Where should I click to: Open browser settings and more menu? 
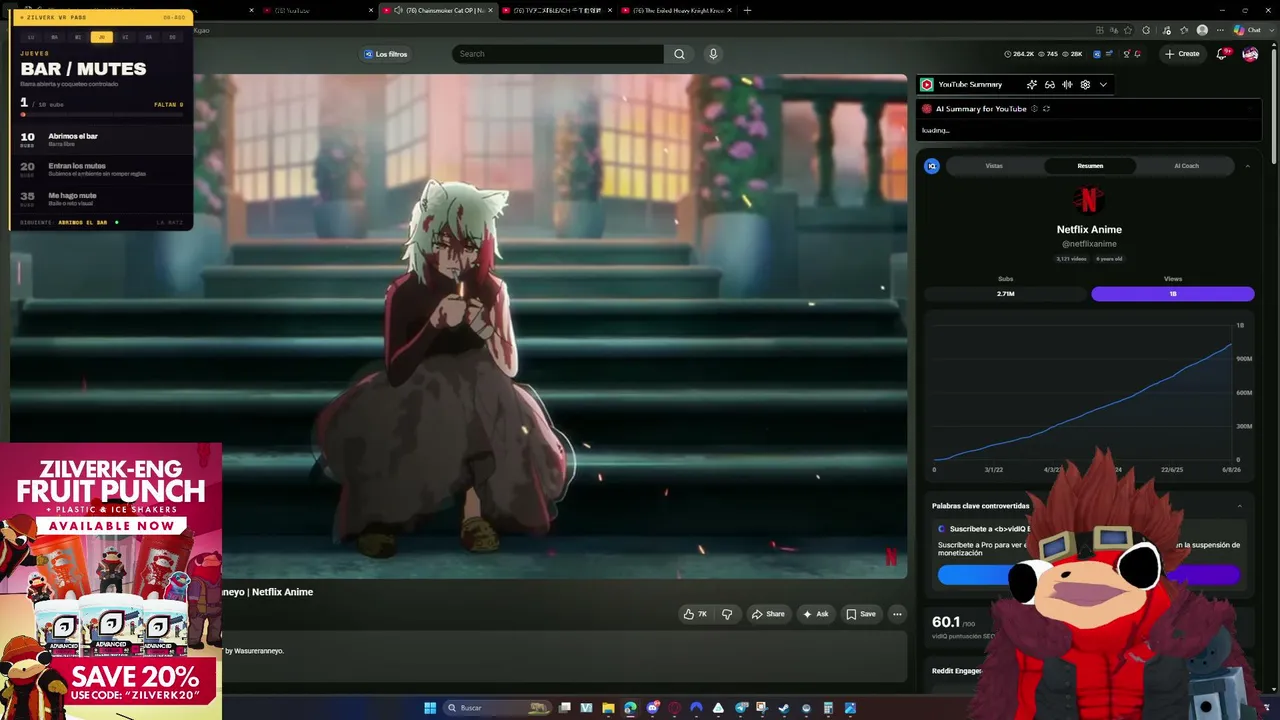[1218, 30]
